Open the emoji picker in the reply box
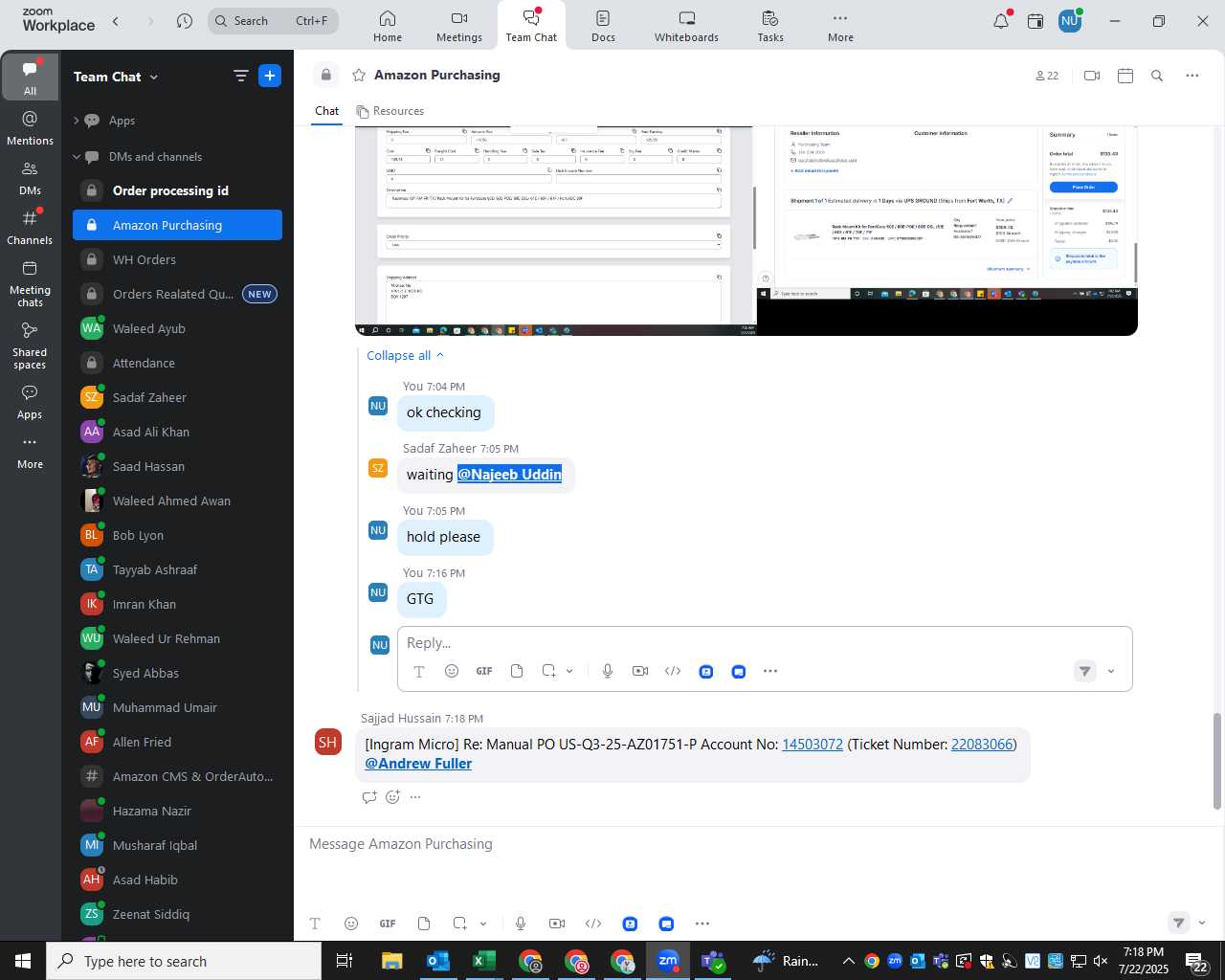Screen dimensions: 1225x980 (x=452, y=671)
